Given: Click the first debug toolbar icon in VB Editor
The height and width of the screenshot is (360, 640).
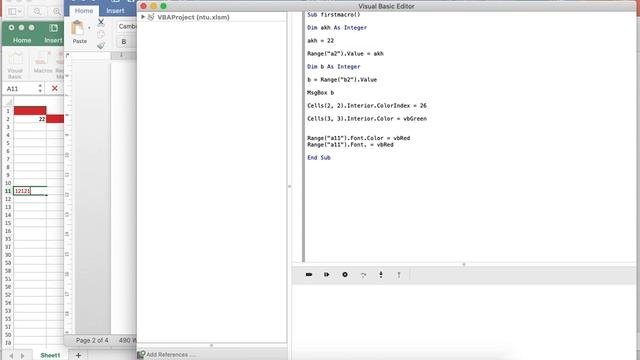Looking at the screenshot, I should click(309, 275).
